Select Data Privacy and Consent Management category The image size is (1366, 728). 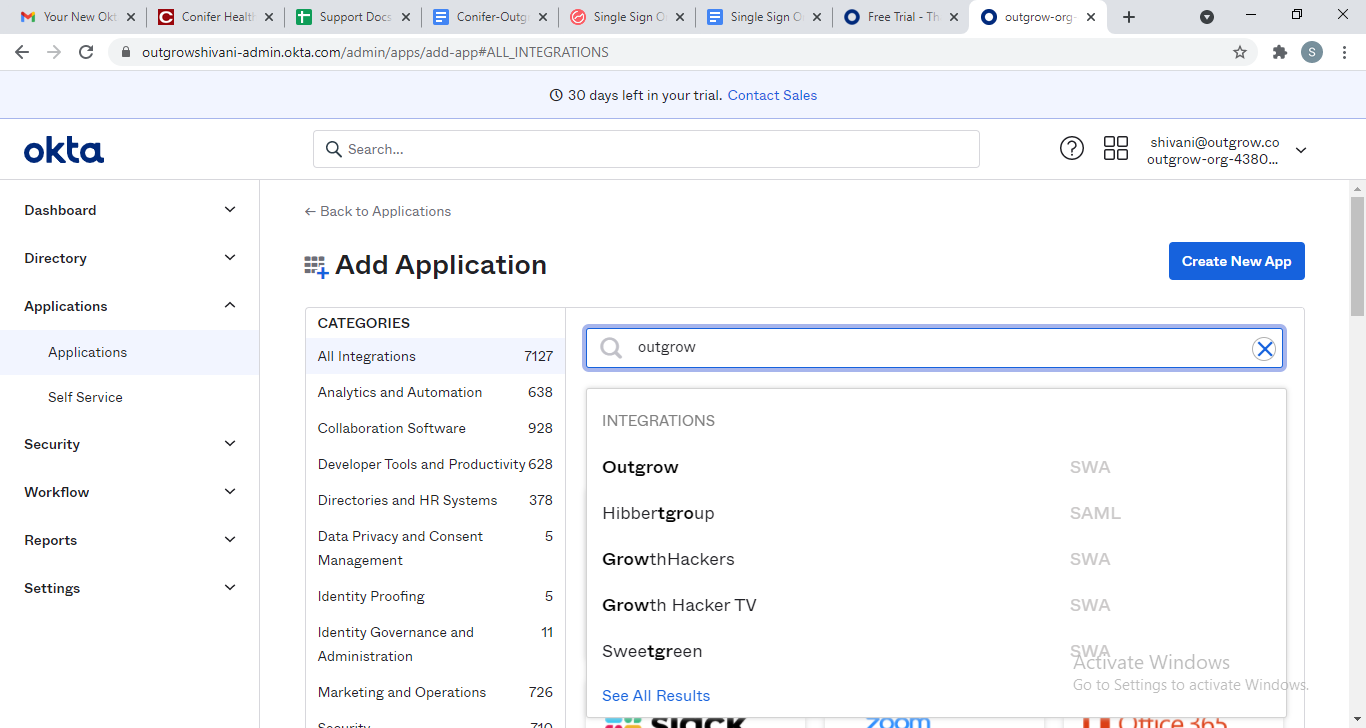click(x=435, y=548)
